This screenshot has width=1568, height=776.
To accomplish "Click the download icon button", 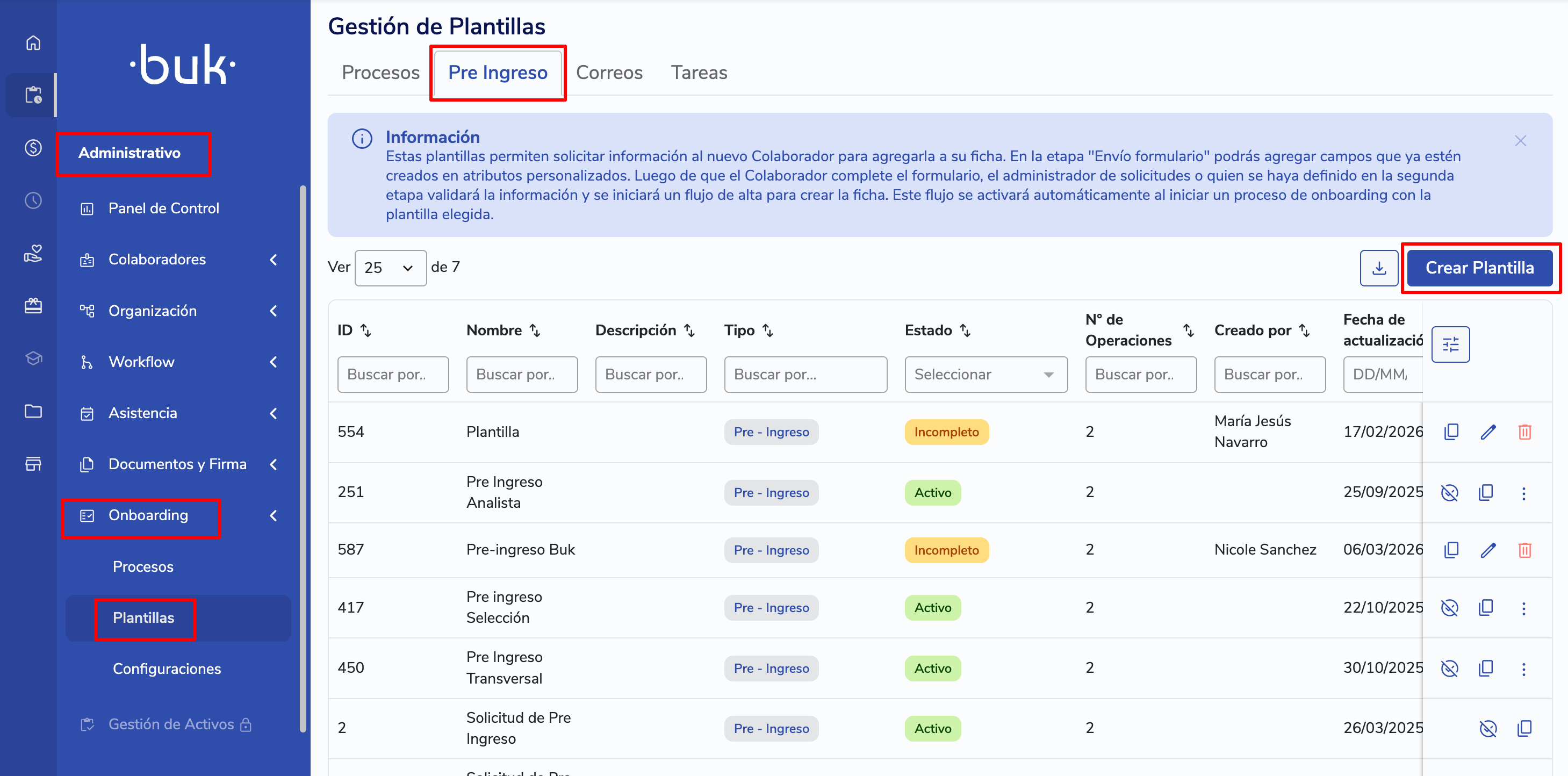I will click(1379, 268).
